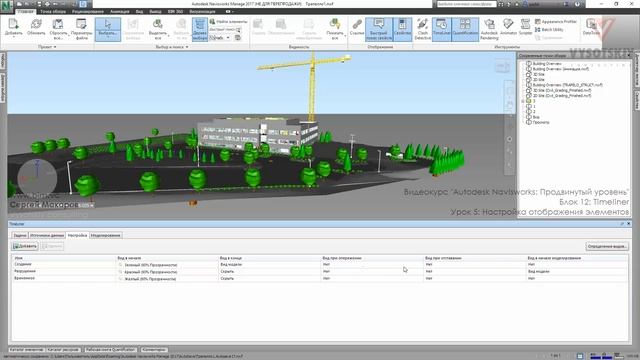Click the quick find search field in ribbon
The height and width of the screenshot is (360, 640).
(x=225, y=29)
